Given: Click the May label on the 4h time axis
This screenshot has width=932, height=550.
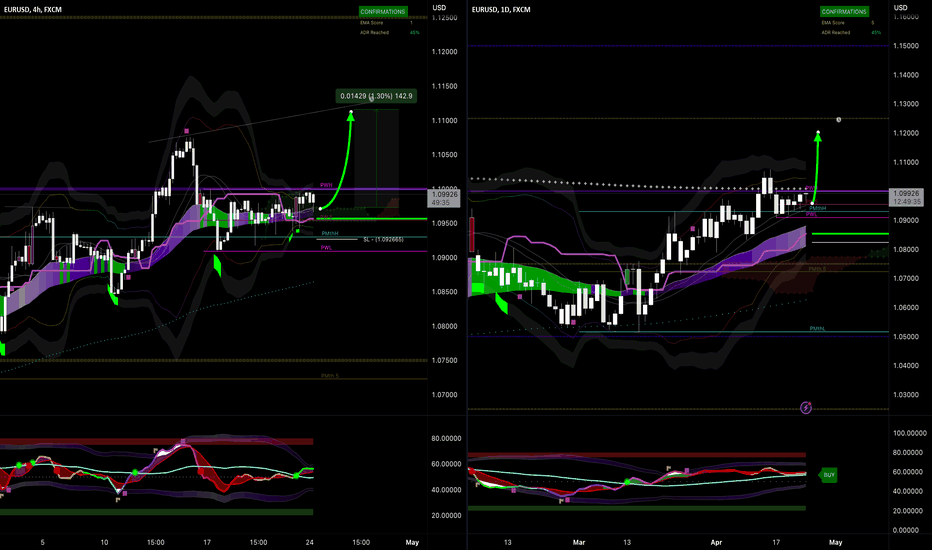Looking at the screenshot, I should click(x=412, y=542).
